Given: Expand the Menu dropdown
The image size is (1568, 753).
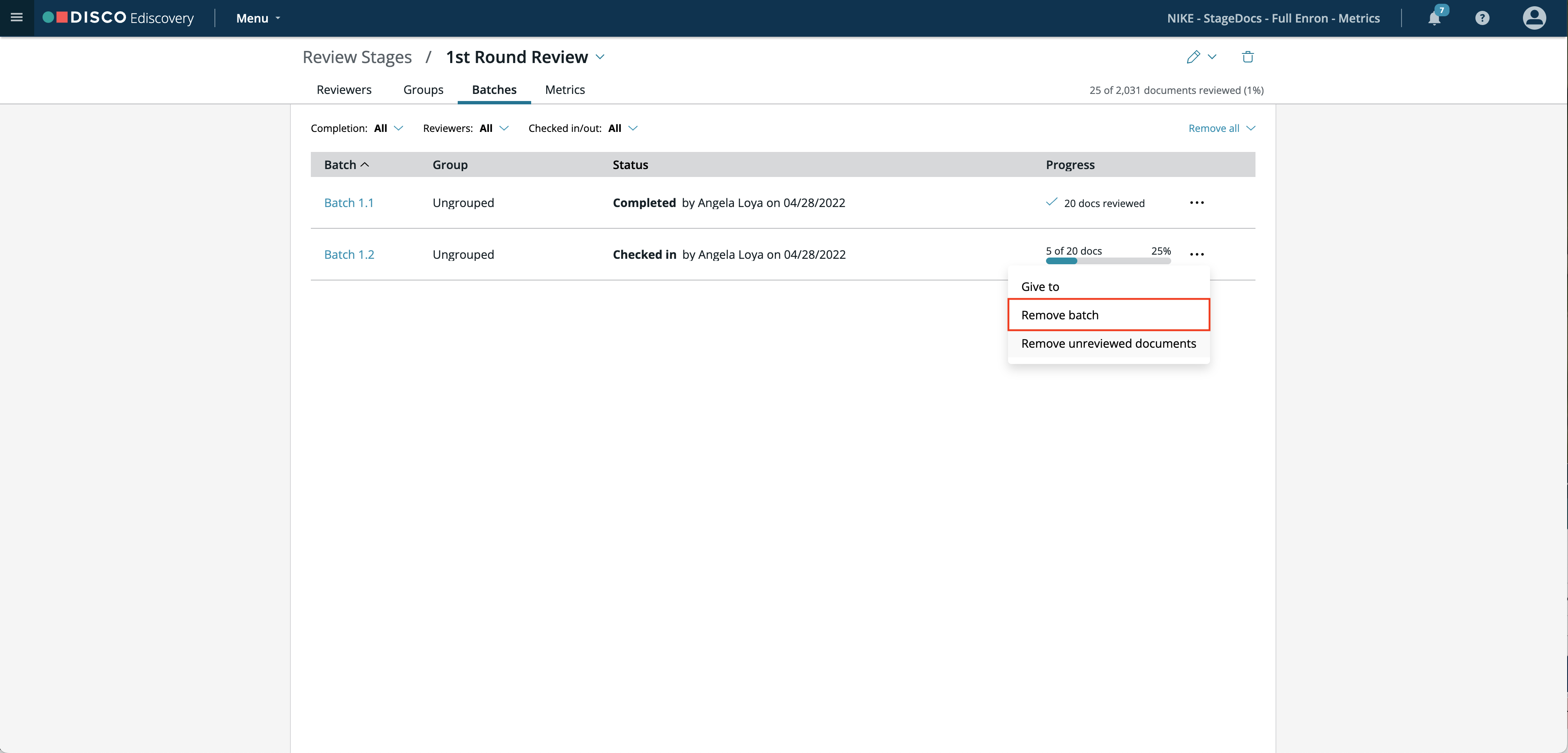Looking at the screenshot, I should tap(258, 18).
